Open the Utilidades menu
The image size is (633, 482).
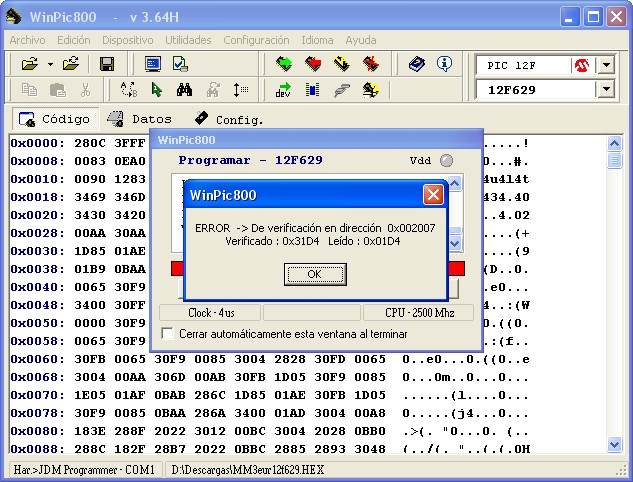point(188,40)
